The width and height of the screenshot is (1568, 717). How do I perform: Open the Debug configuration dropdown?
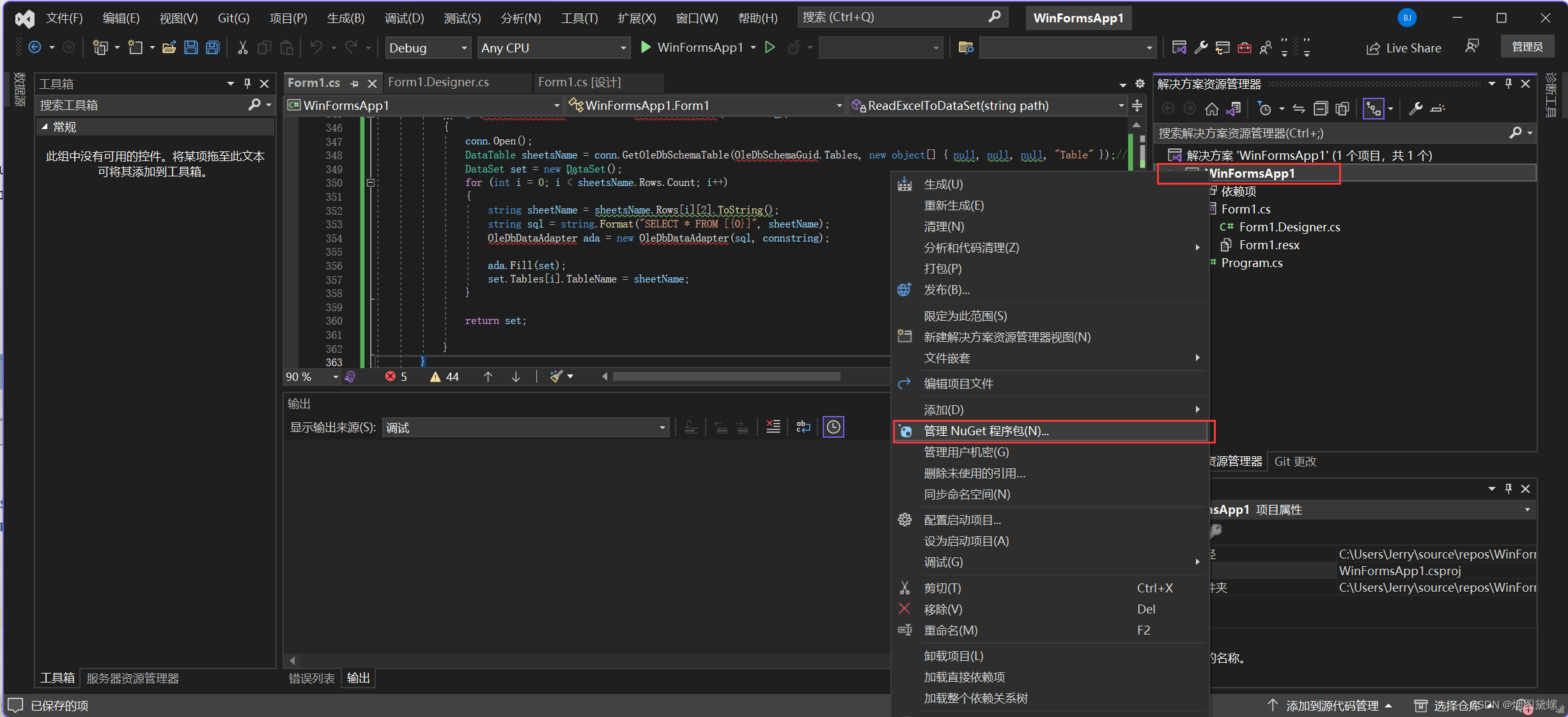(x=428, y=48)
